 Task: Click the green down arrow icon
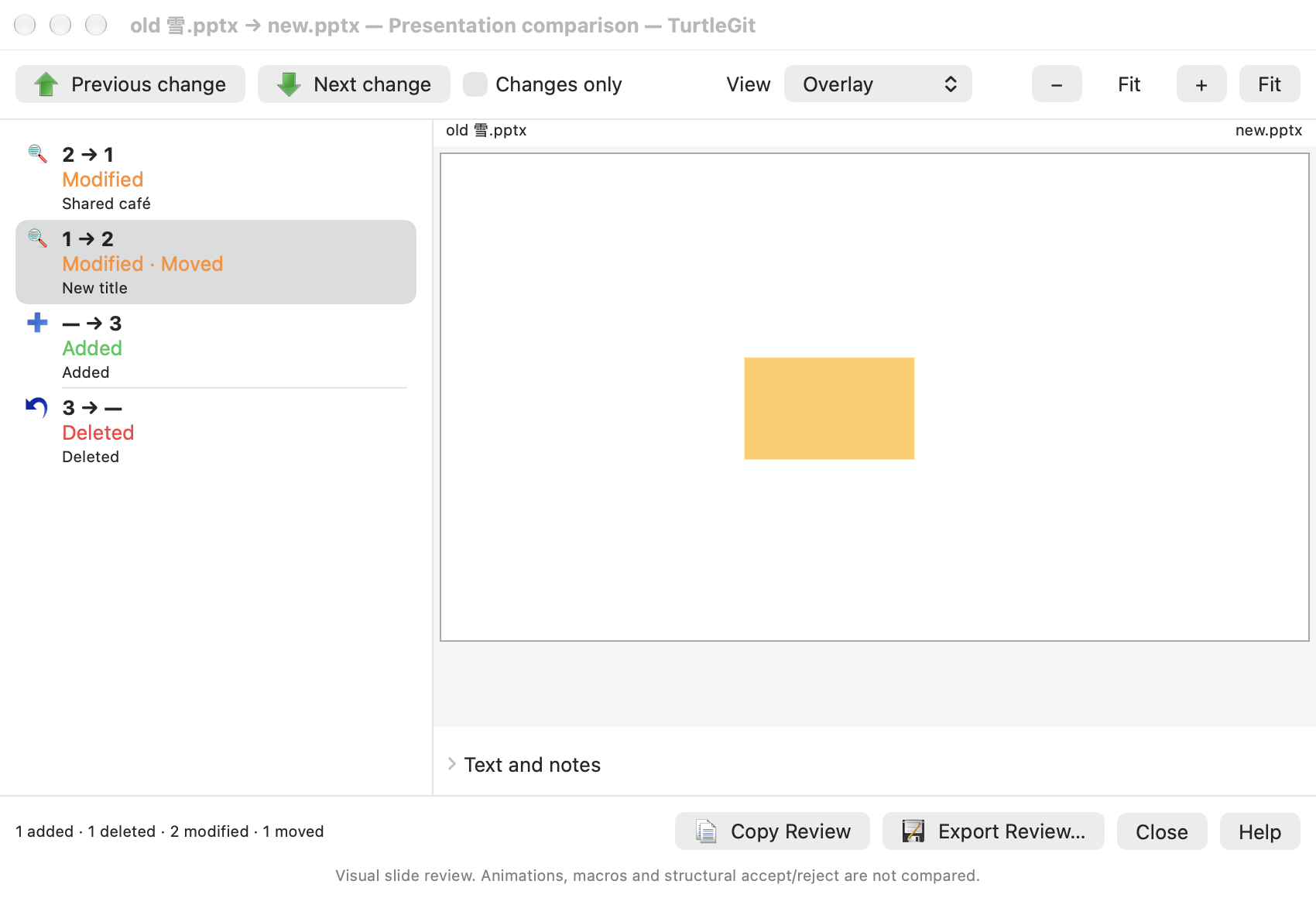pyautogui.click(x=289, y=84)
